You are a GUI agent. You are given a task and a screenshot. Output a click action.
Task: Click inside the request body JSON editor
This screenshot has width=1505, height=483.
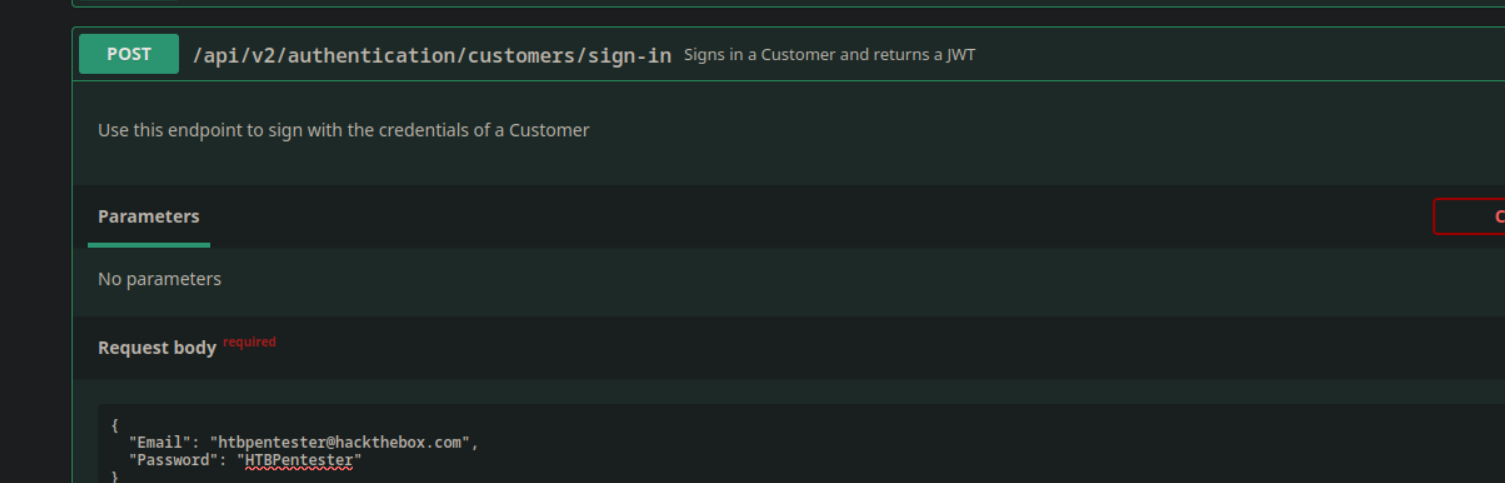coord(700,443)
